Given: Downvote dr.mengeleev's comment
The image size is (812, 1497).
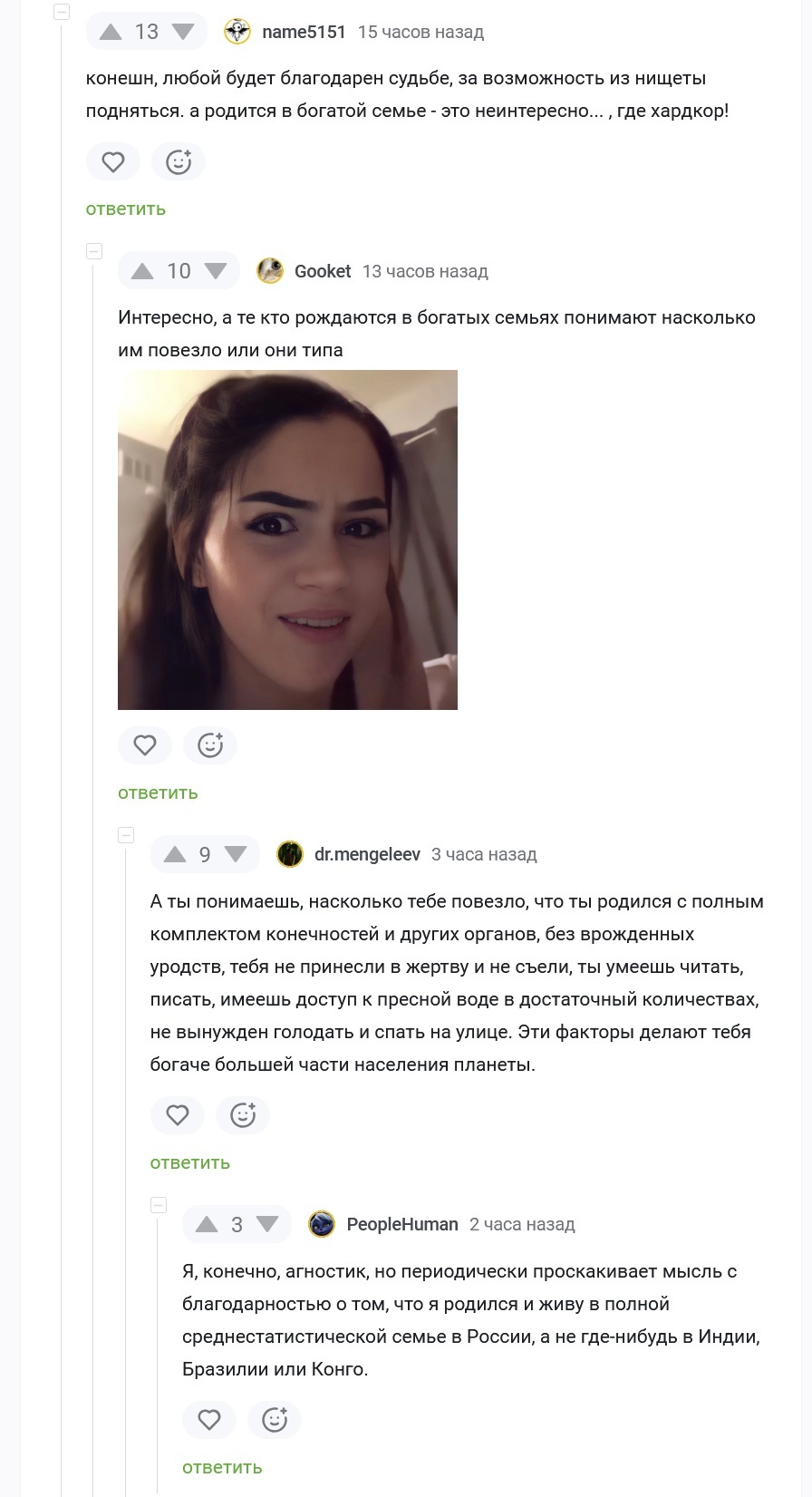Looking at the screenshot, I should click(236, 854).
